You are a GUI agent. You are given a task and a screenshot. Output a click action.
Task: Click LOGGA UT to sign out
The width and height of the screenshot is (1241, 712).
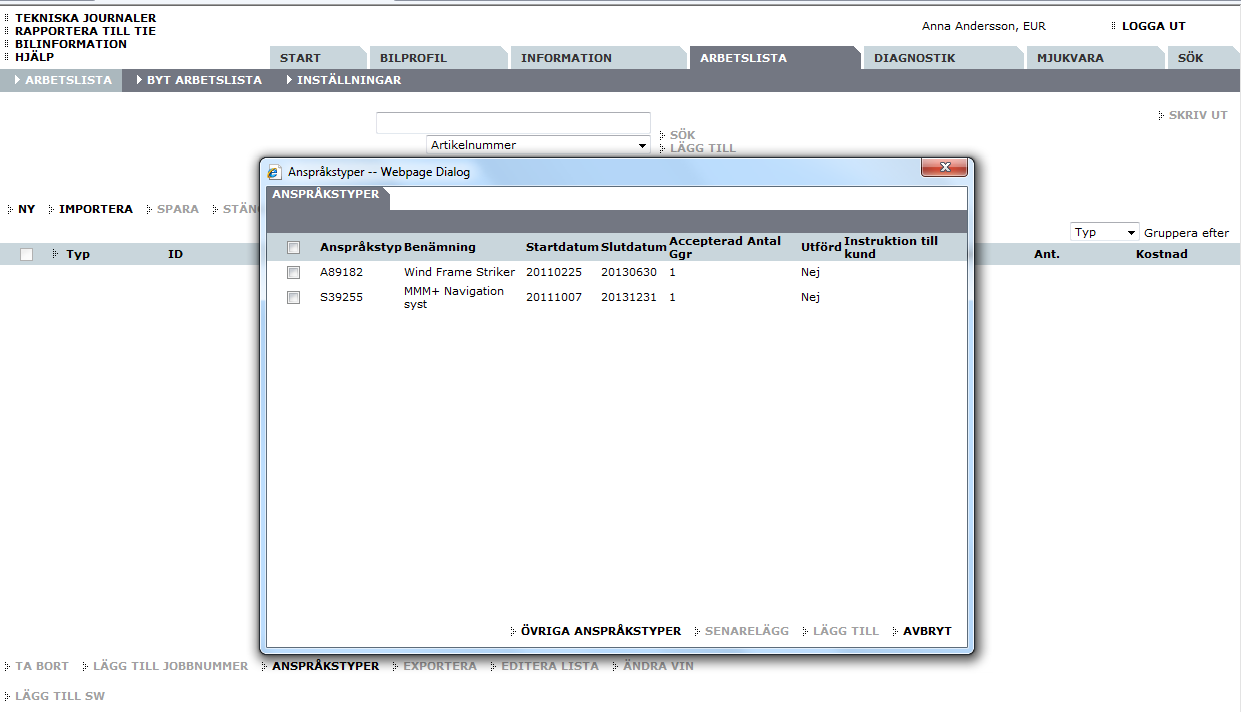coord(1153,26)
